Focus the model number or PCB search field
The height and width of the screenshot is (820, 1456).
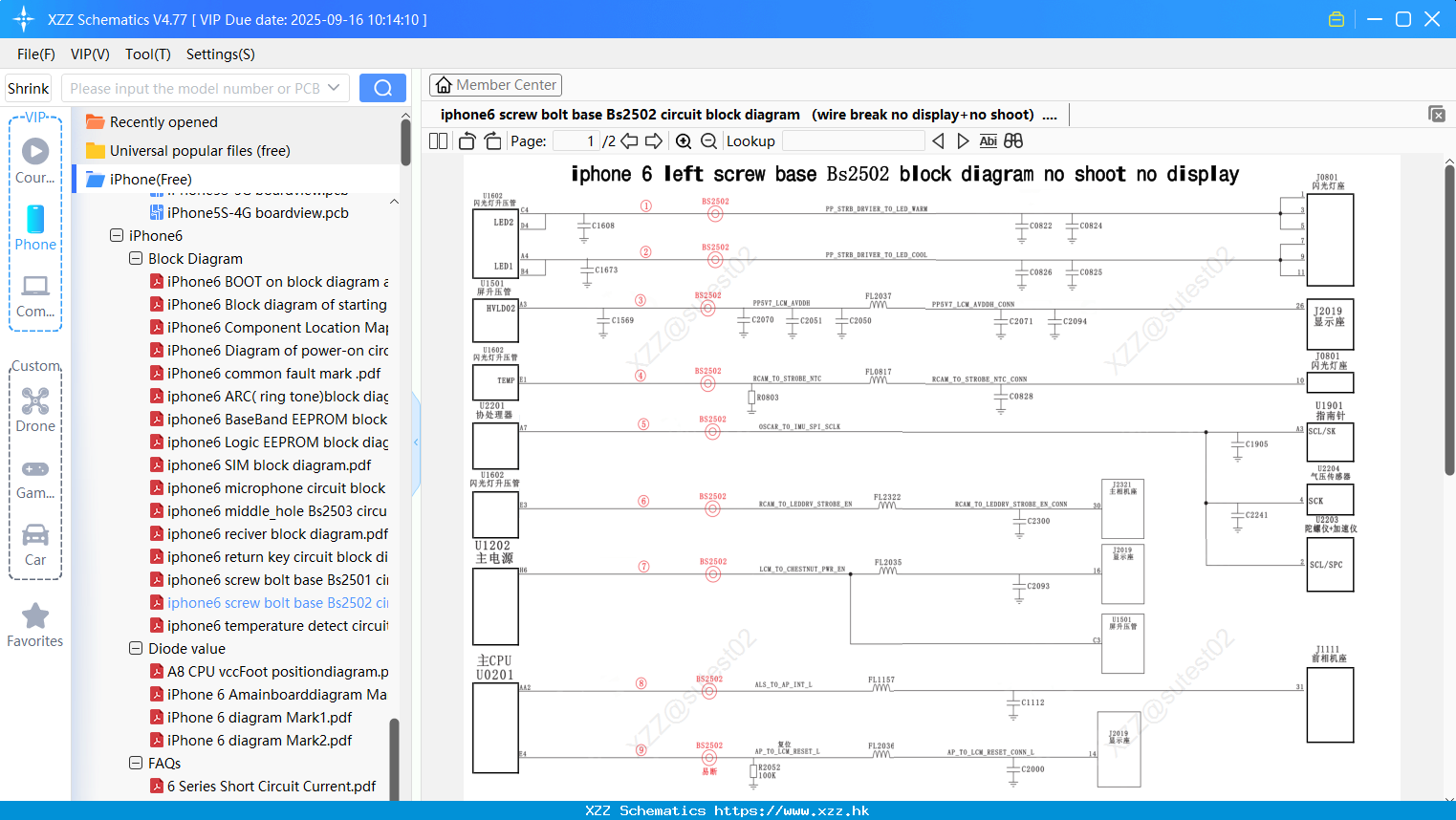point(206,88)
